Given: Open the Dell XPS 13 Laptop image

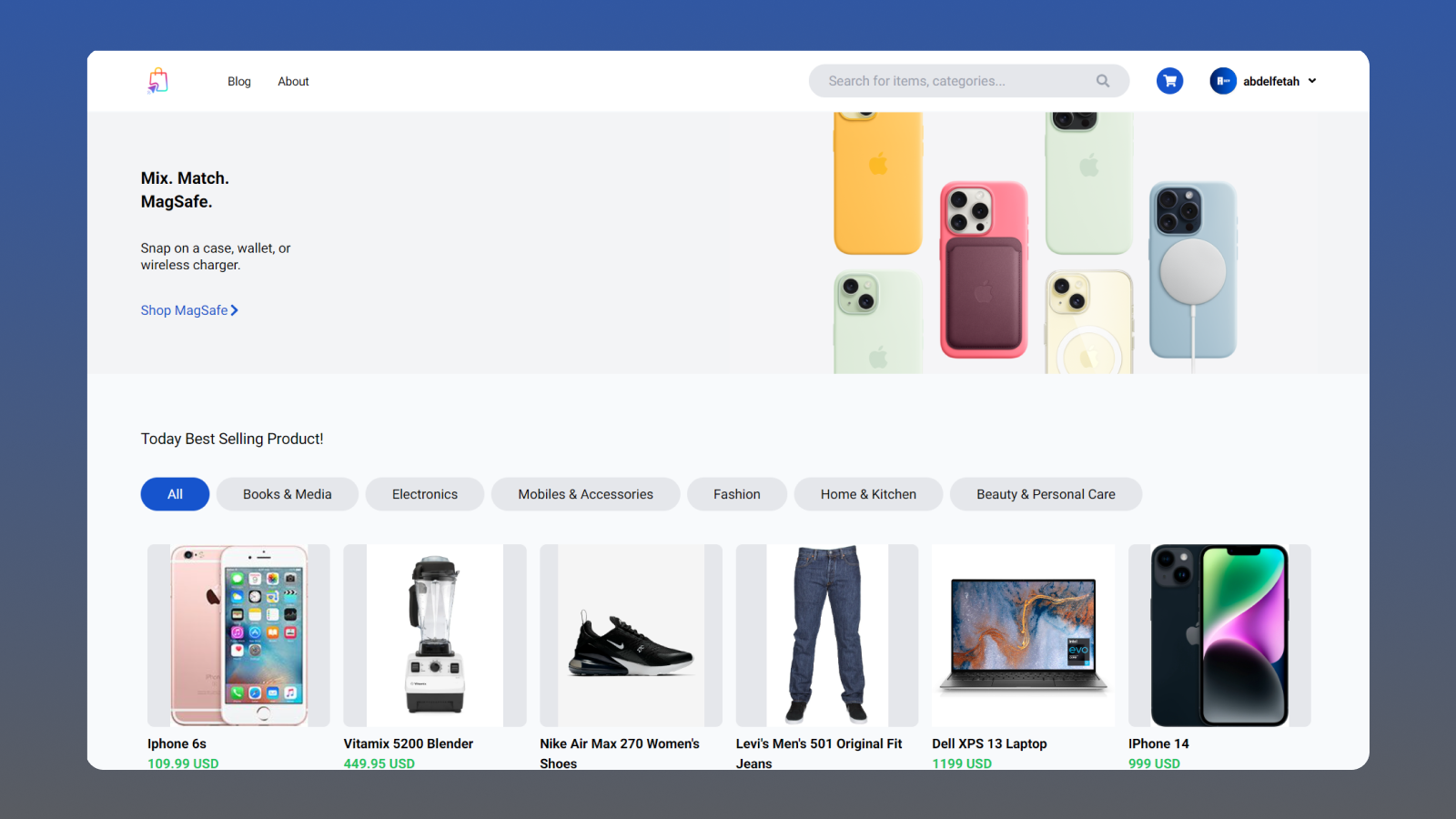Looking at the screenshot, I should coord(1023,635).
